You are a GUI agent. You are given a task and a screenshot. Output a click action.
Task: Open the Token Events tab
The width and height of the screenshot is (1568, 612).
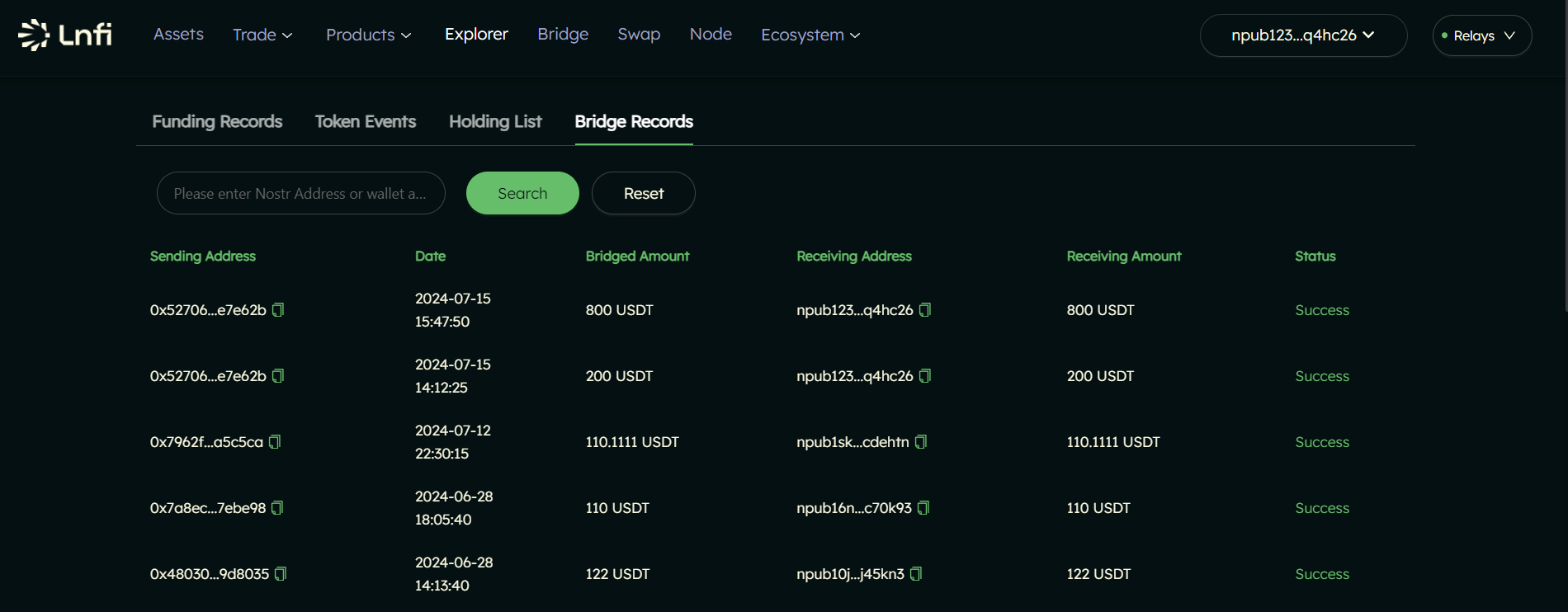366,121
